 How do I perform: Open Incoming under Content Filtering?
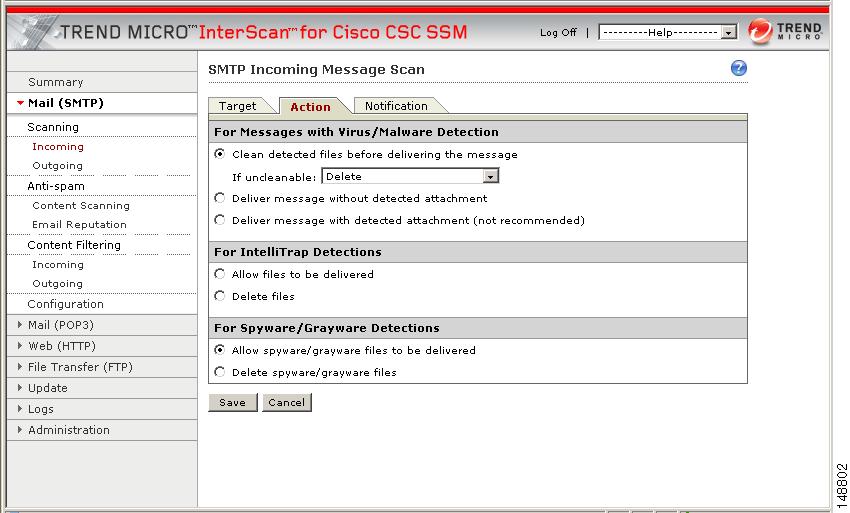57,265
